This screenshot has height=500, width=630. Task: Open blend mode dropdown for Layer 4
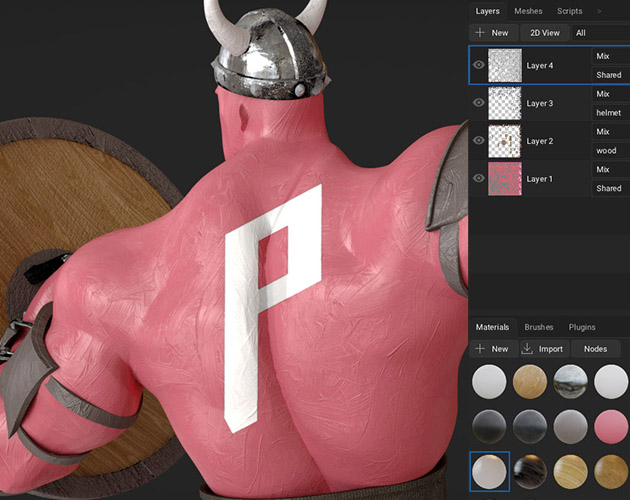(x=611, y=56)
